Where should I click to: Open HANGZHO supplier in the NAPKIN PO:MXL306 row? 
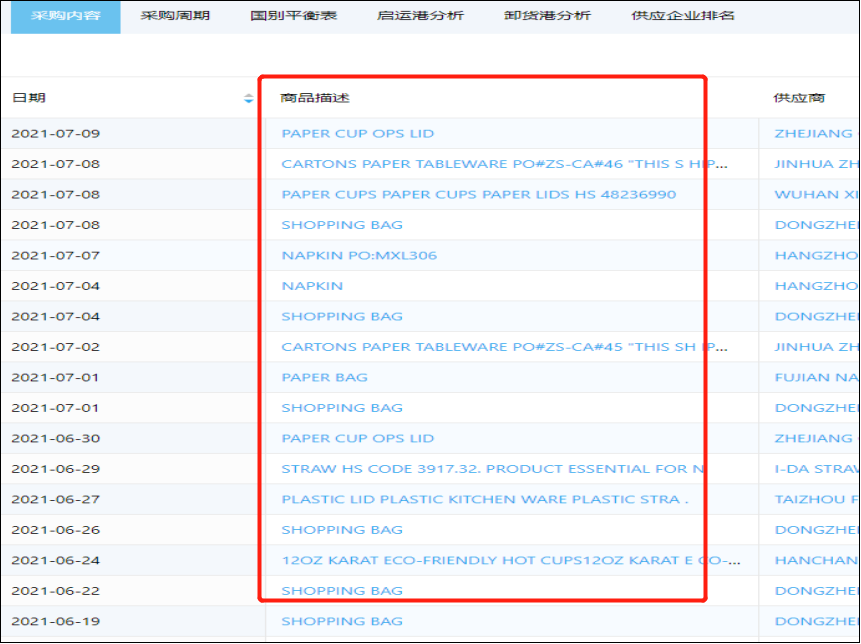[x=817, y=256]
